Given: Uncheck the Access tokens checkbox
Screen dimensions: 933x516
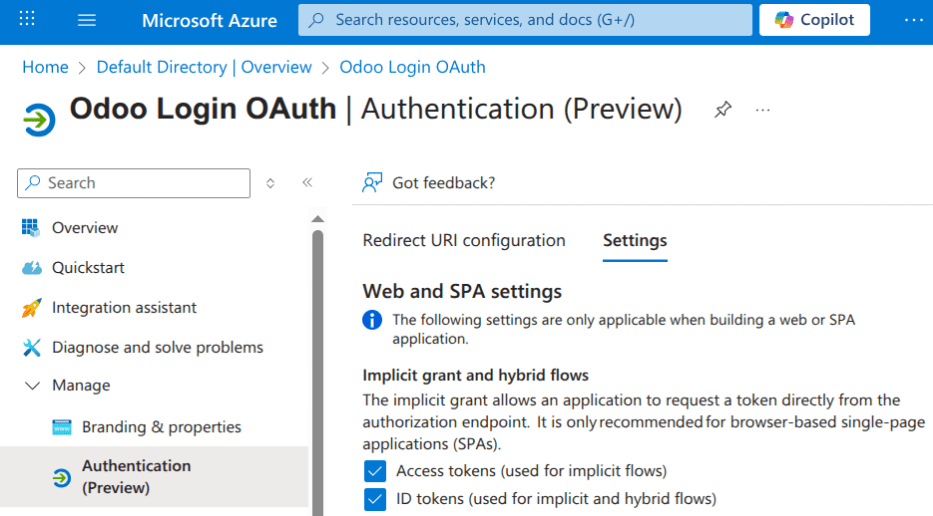Looking at the screenshot, I should pyautogui.click(x=375, y=471).
